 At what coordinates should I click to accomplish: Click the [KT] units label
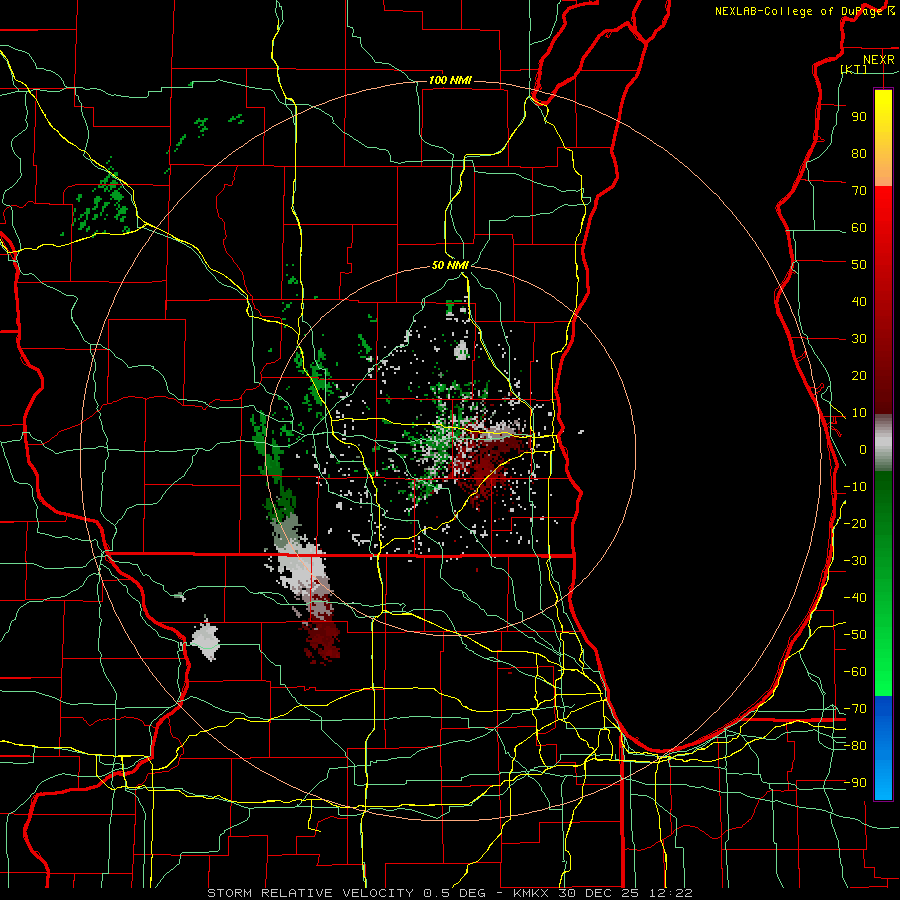click(854, 69)
